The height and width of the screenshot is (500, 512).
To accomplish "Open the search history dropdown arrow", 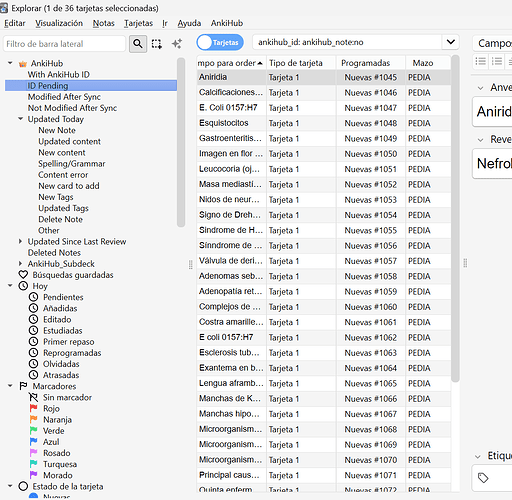I will pos(451,42).
